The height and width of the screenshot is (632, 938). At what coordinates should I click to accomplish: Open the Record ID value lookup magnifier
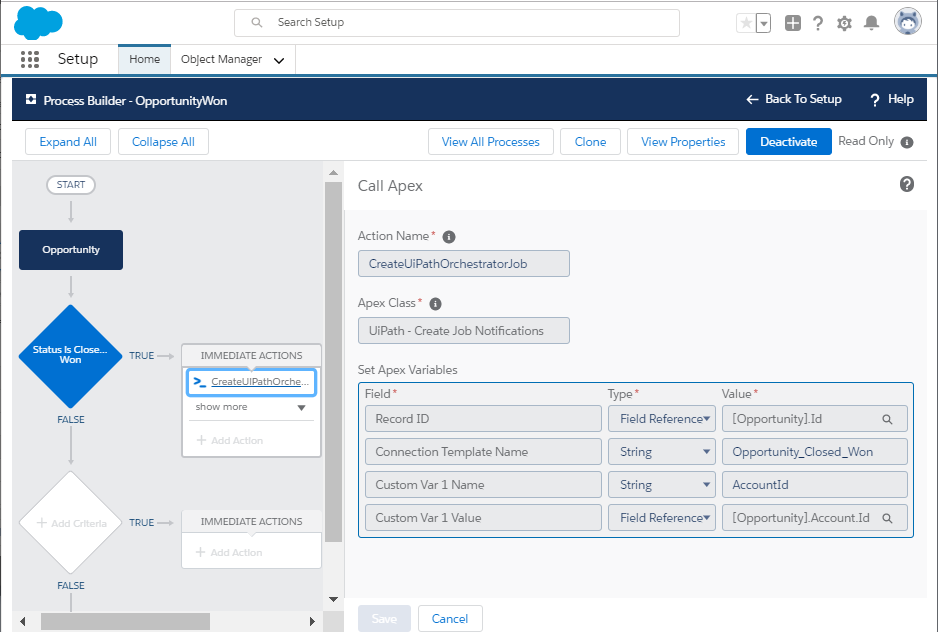coord(888,418)
